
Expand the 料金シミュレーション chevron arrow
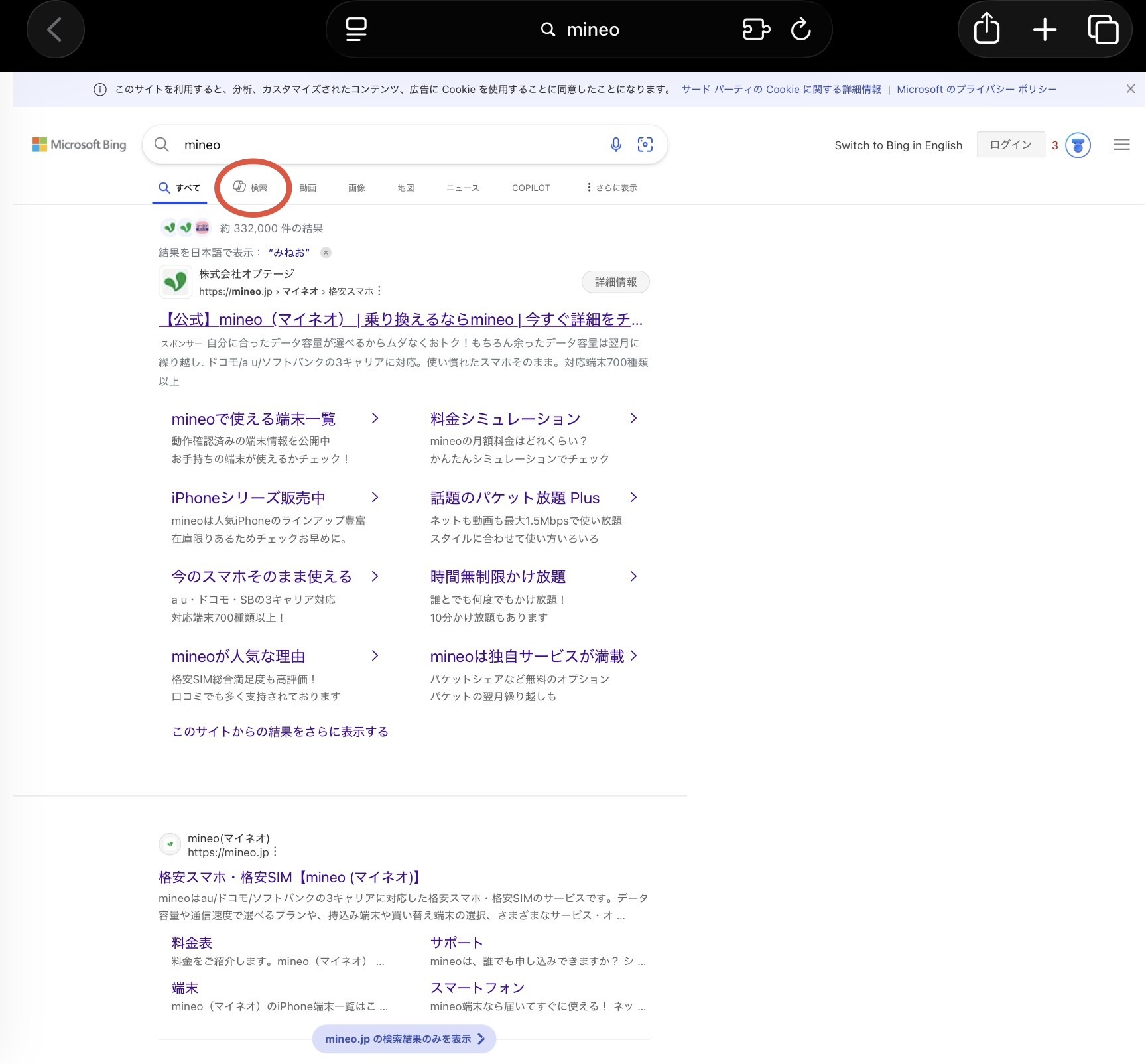(633, 418)
